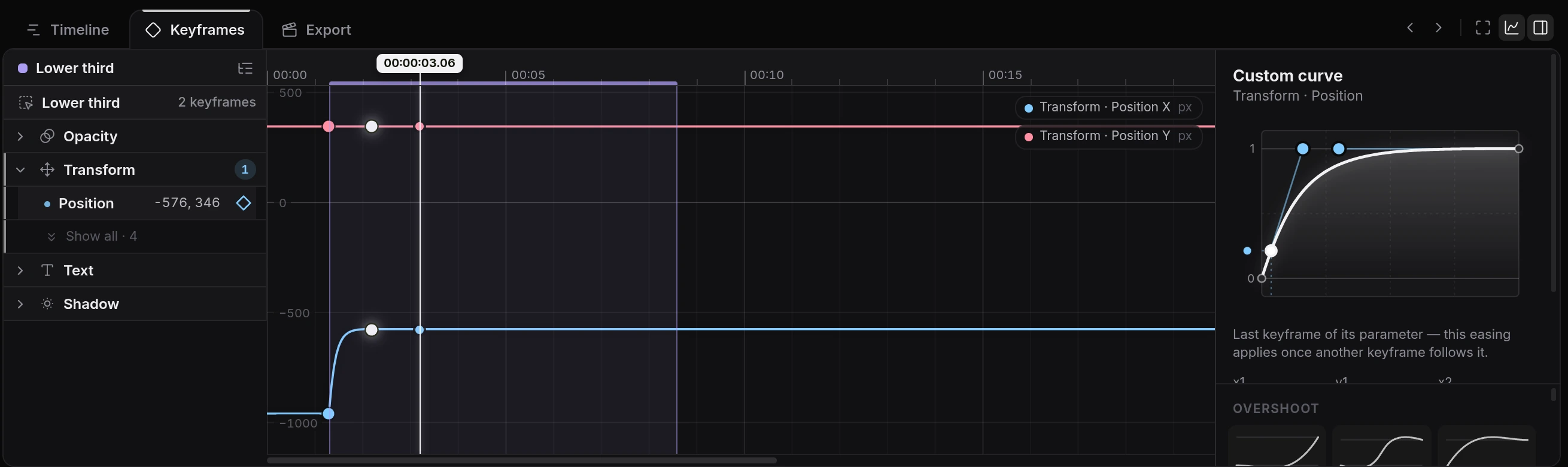The image size is (1568, 467).
Task: Select the Position property row
Action: [136, 203]
